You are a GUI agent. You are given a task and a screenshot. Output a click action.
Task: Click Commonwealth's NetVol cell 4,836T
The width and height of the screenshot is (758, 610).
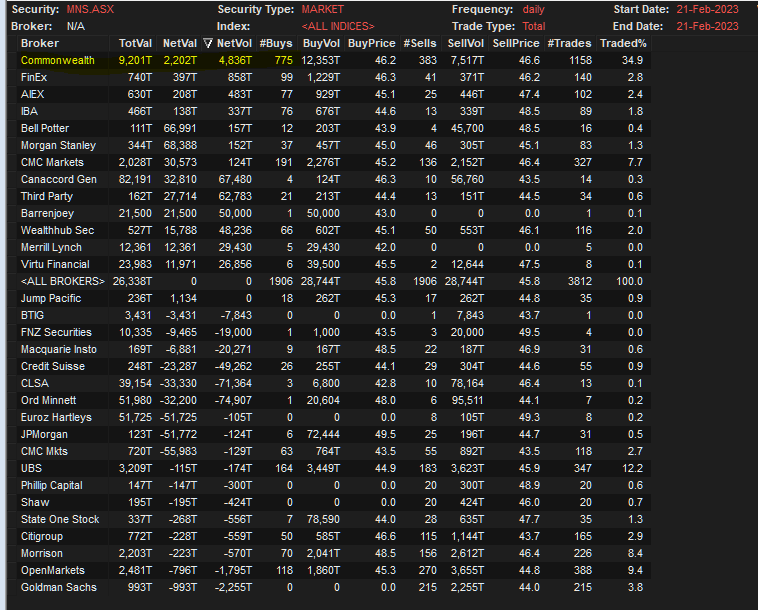235,60
